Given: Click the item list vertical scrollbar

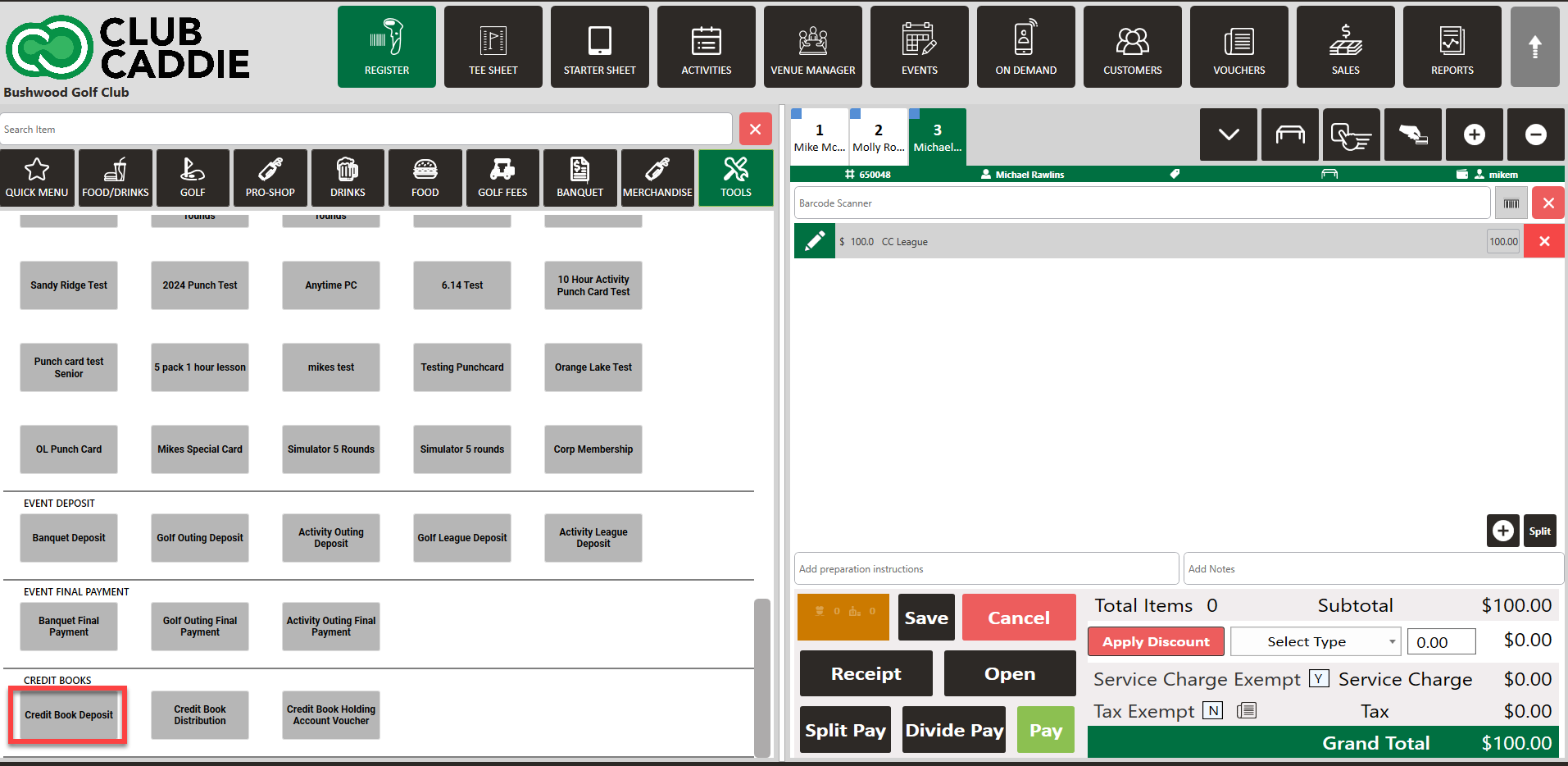Looking at the screenshot, I should [x=761, y=677].
